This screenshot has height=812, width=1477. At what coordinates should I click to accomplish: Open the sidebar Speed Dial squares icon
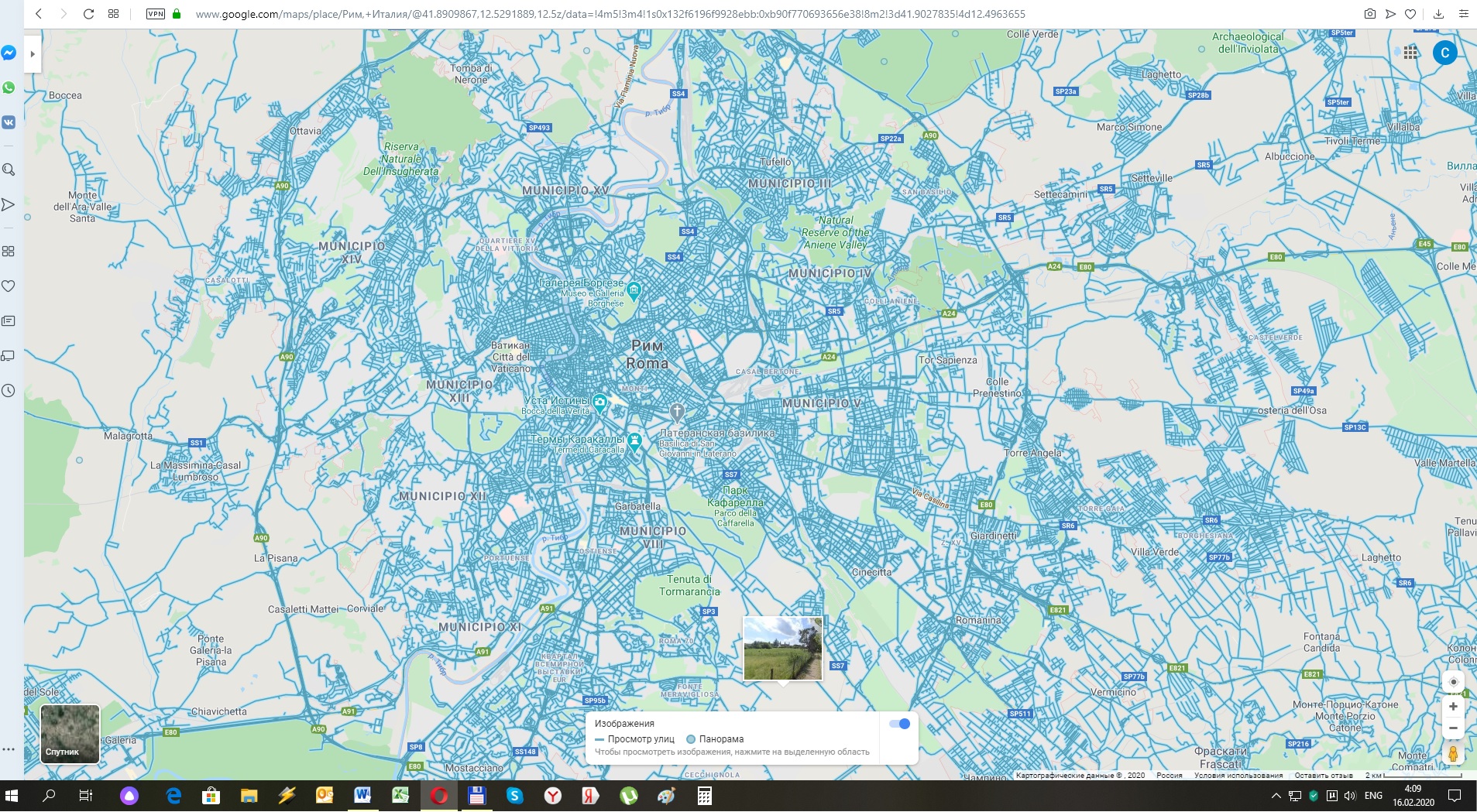pyautogui.click(x=9, y=252)
